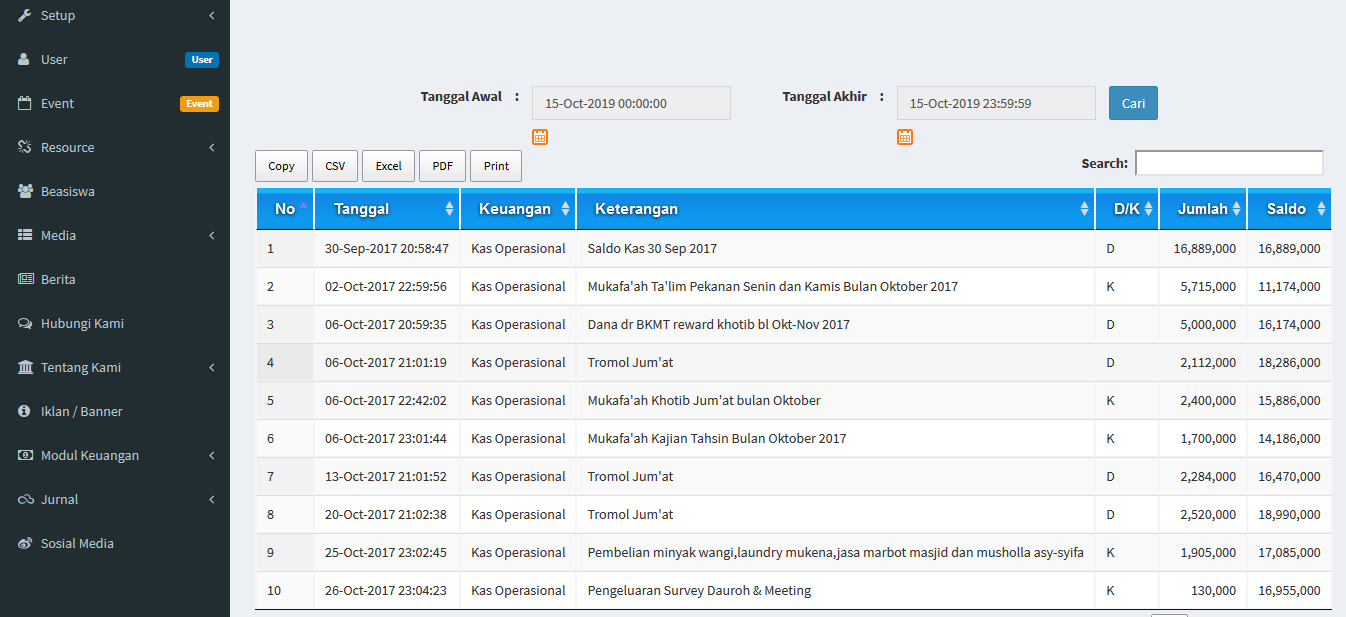The height and width of the screenshot is (617, 1346).
Task: Open the Sosial Media menu item
Action: click(115, 543)
